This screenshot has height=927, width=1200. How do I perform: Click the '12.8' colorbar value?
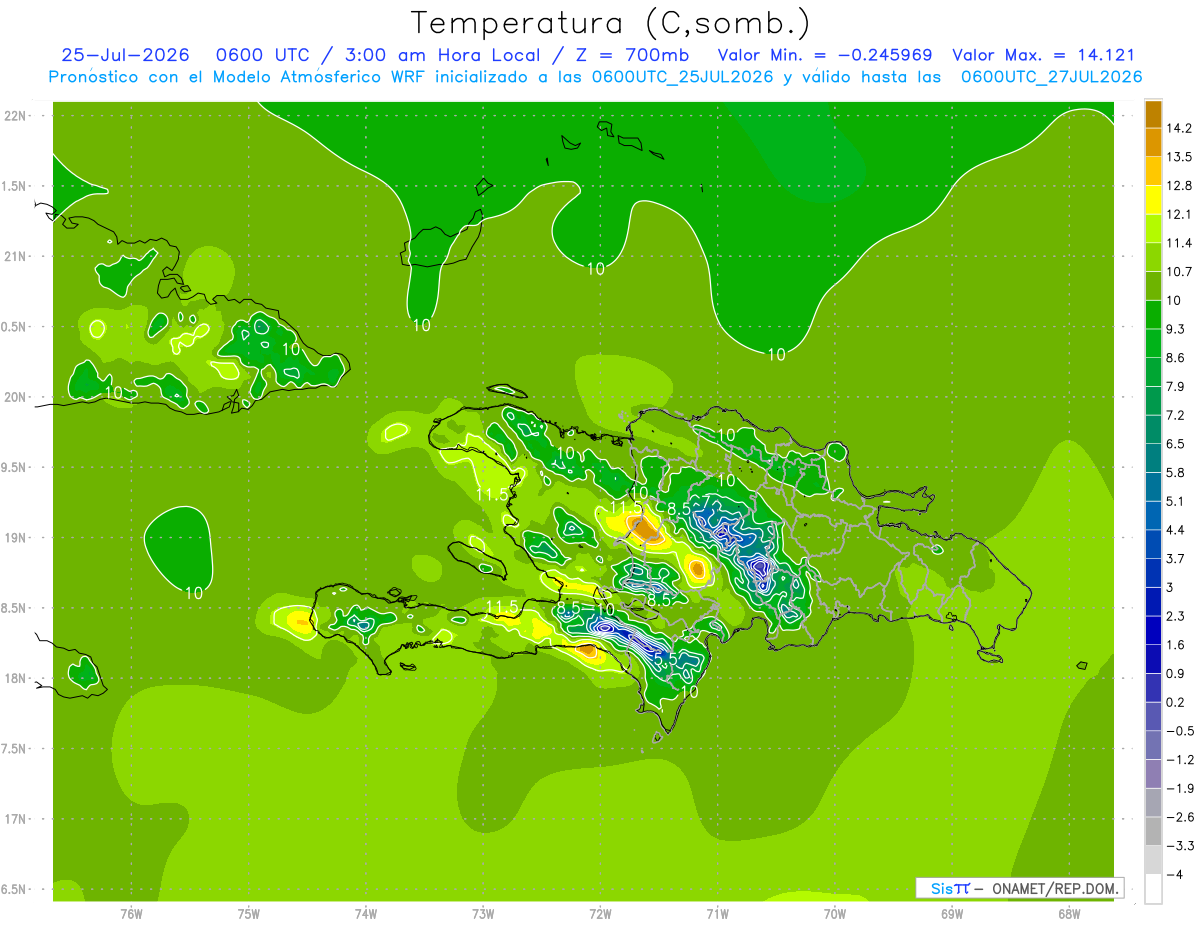coord(1181,185)
